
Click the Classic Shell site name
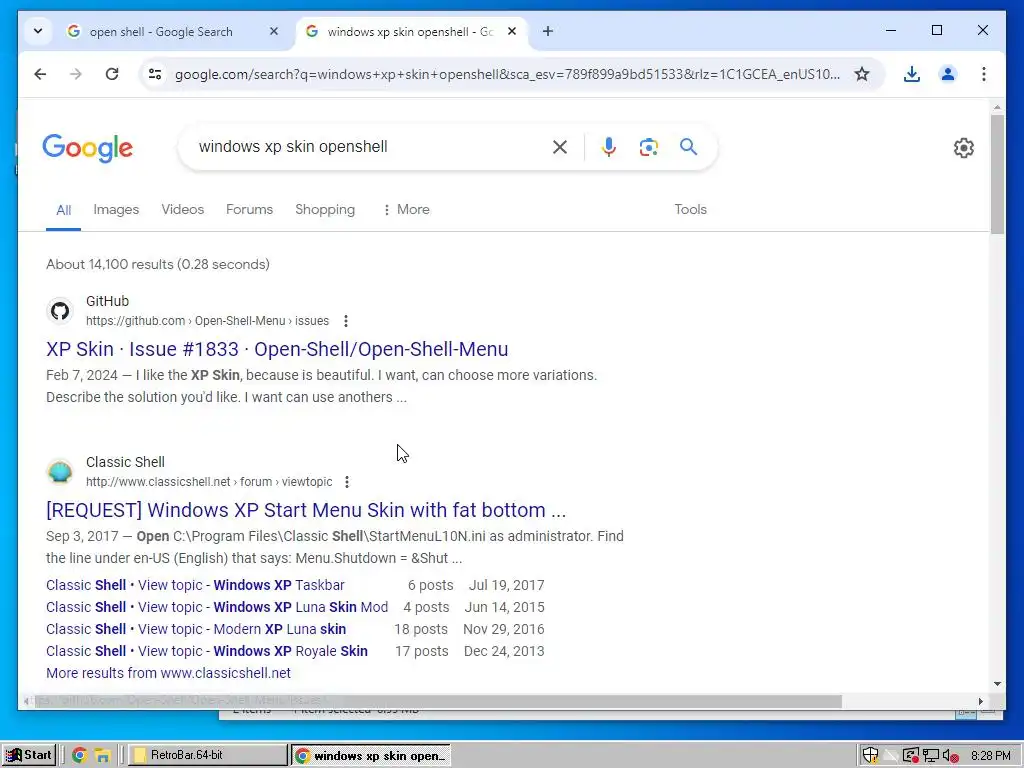125,462
